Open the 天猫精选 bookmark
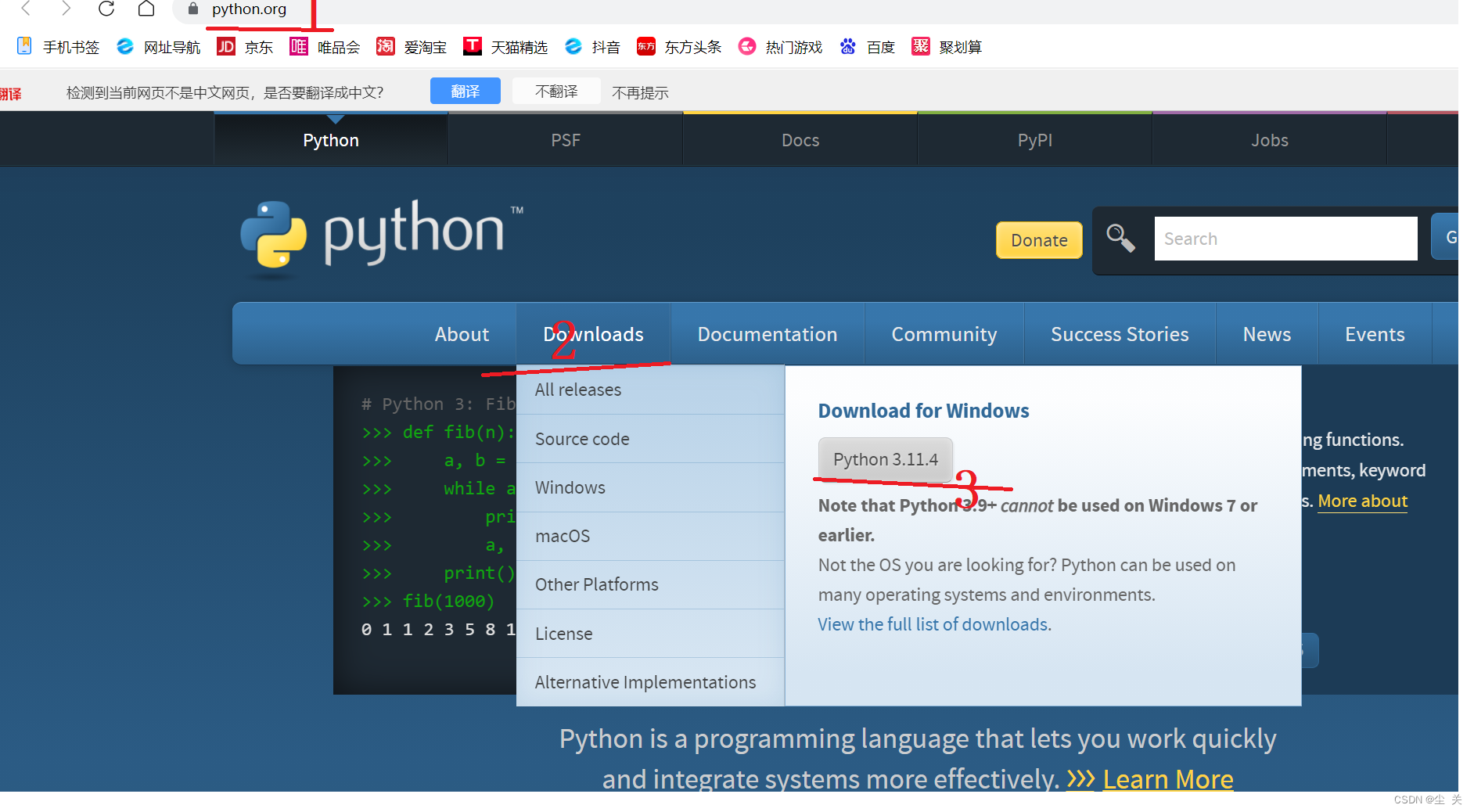This screenshot has width=1474, height=812. point(505,47)
